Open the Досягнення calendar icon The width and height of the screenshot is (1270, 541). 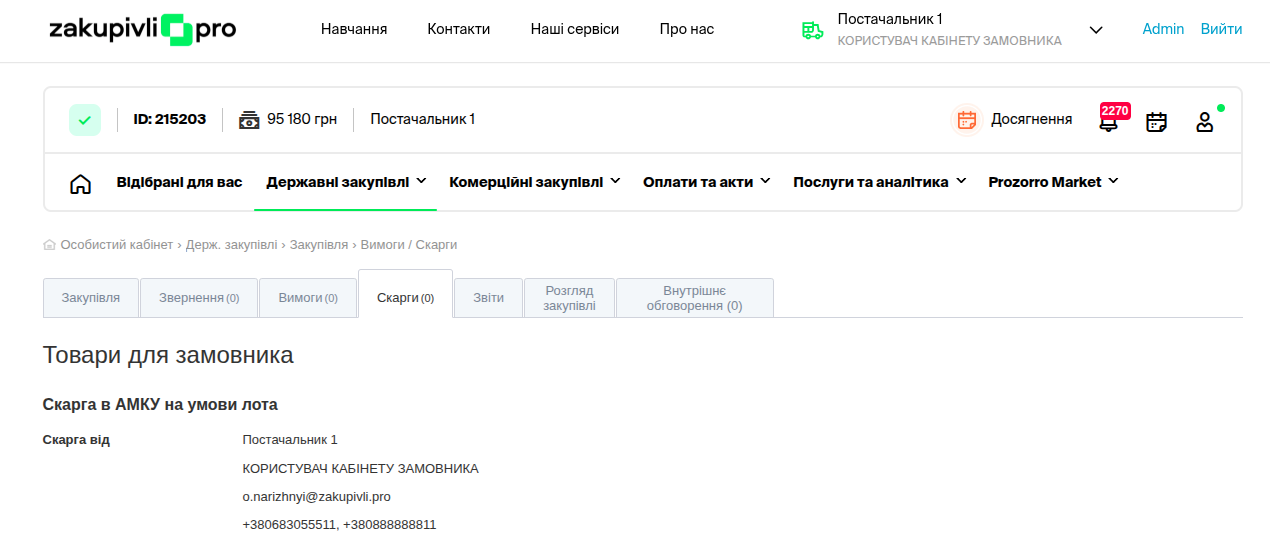(x=966, y=120)
